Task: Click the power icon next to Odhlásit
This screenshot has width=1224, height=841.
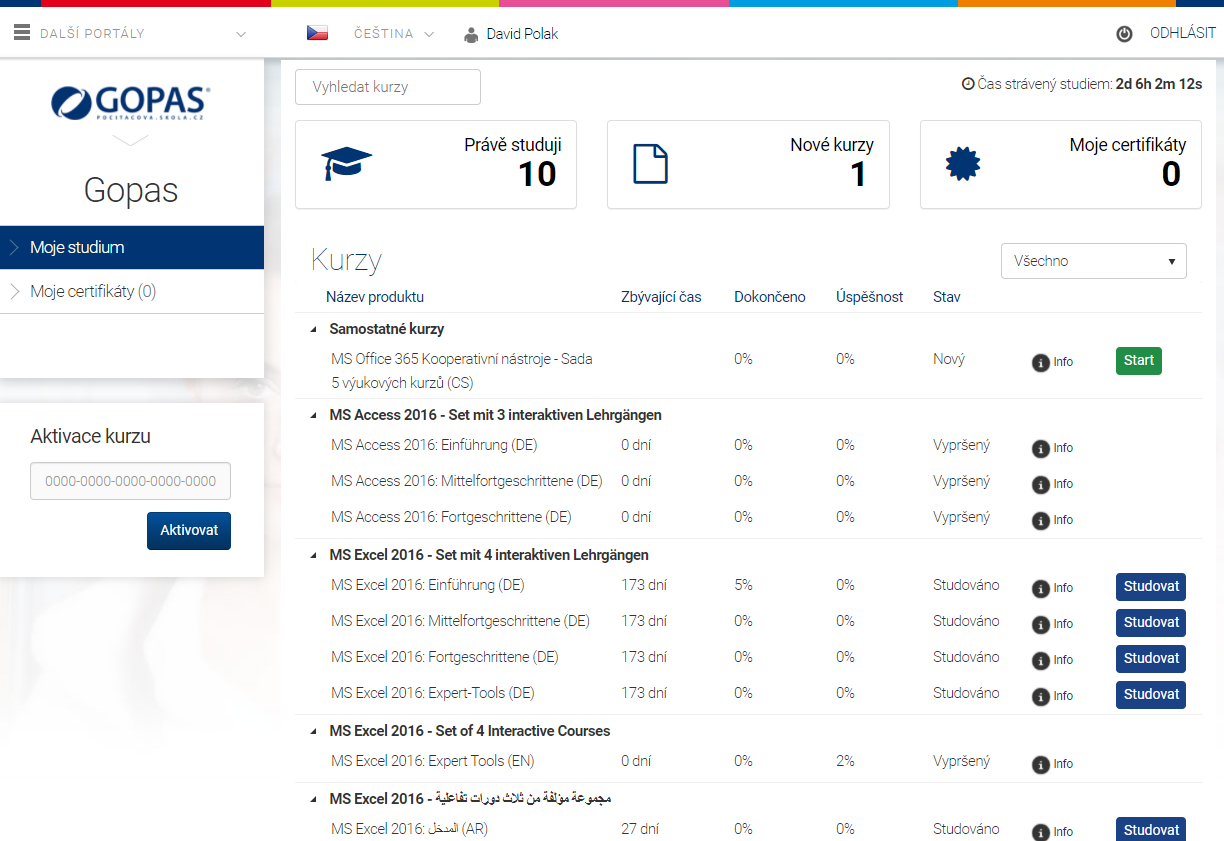Action: [x=1124, y=34]
